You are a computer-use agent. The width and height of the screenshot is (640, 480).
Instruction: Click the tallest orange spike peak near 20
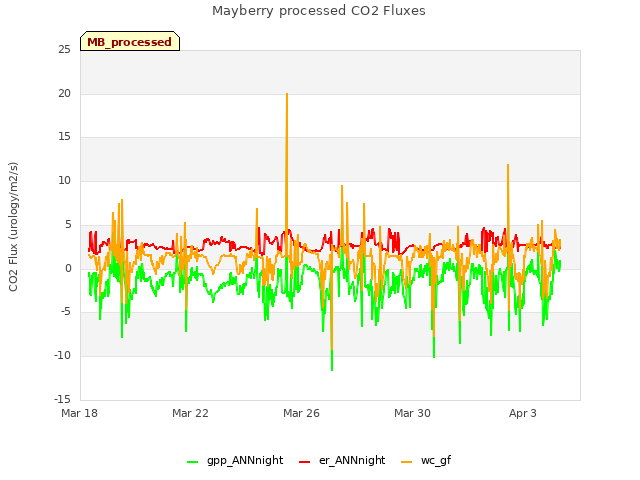click(287, 94)
